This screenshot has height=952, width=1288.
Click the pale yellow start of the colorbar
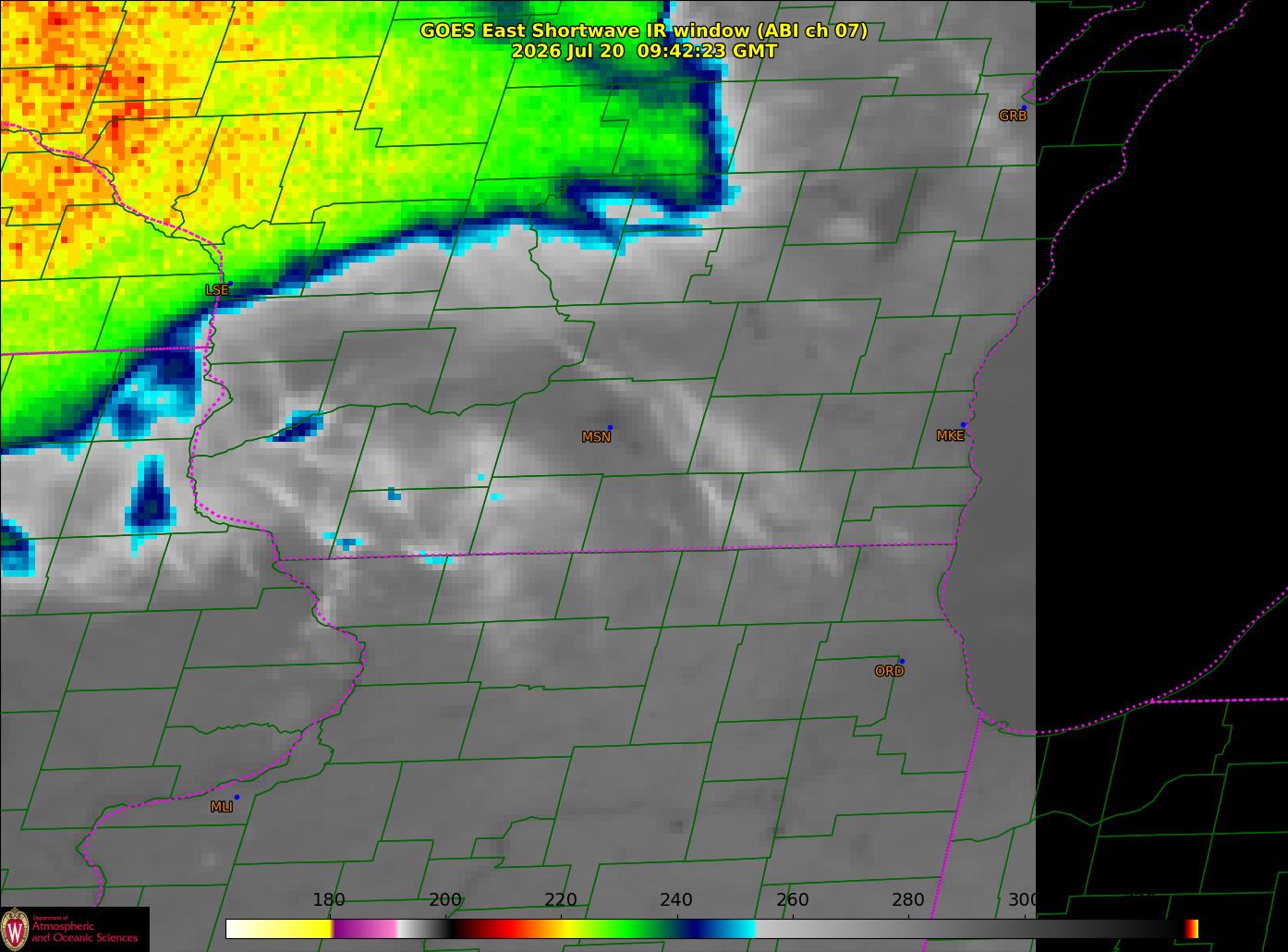[277, 929]
